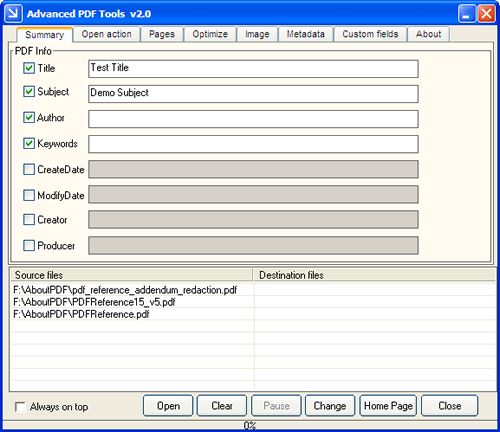Click in the Keywords text field

tap(253, 144)
